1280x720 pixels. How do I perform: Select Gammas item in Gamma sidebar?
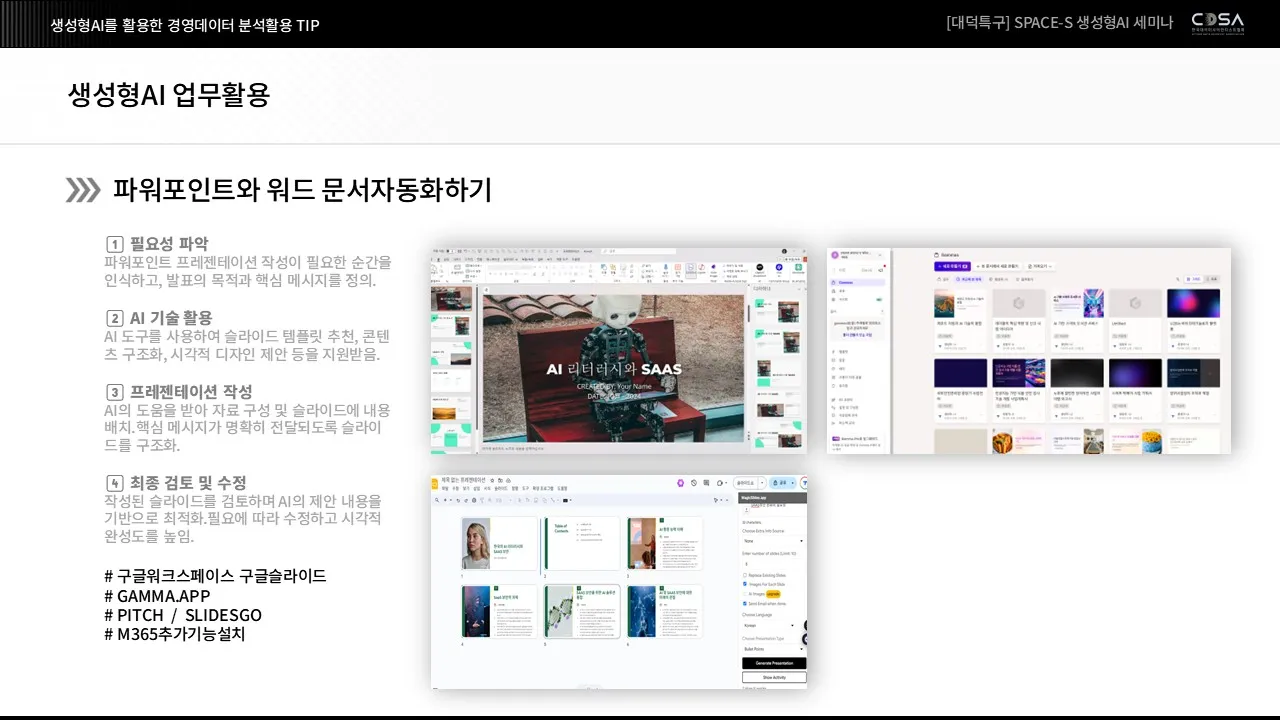pos(847,283)
